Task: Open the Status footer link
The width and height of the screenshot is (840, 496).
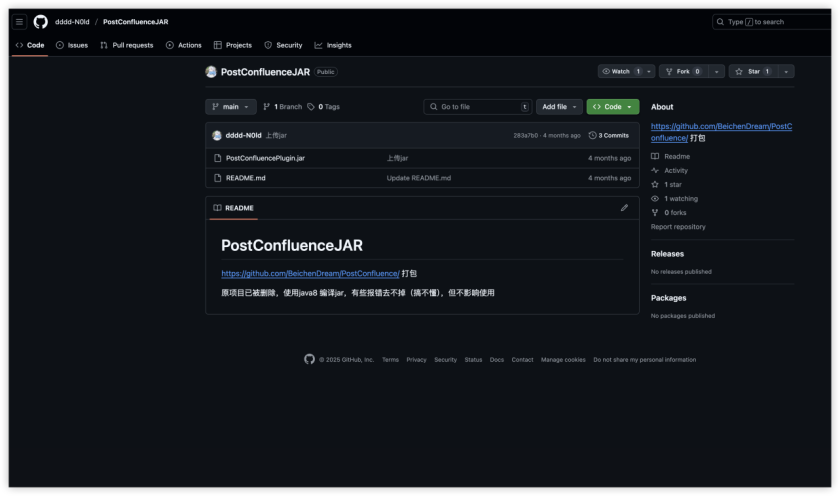Action: (x=473, y=360)
